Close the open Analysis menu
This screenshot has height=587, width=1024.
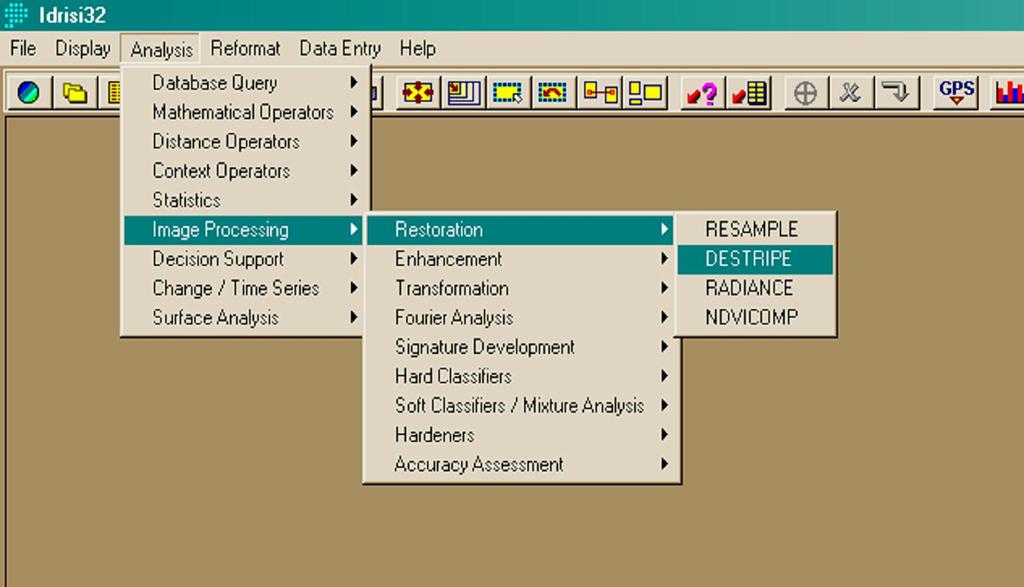tap(161, 49)
